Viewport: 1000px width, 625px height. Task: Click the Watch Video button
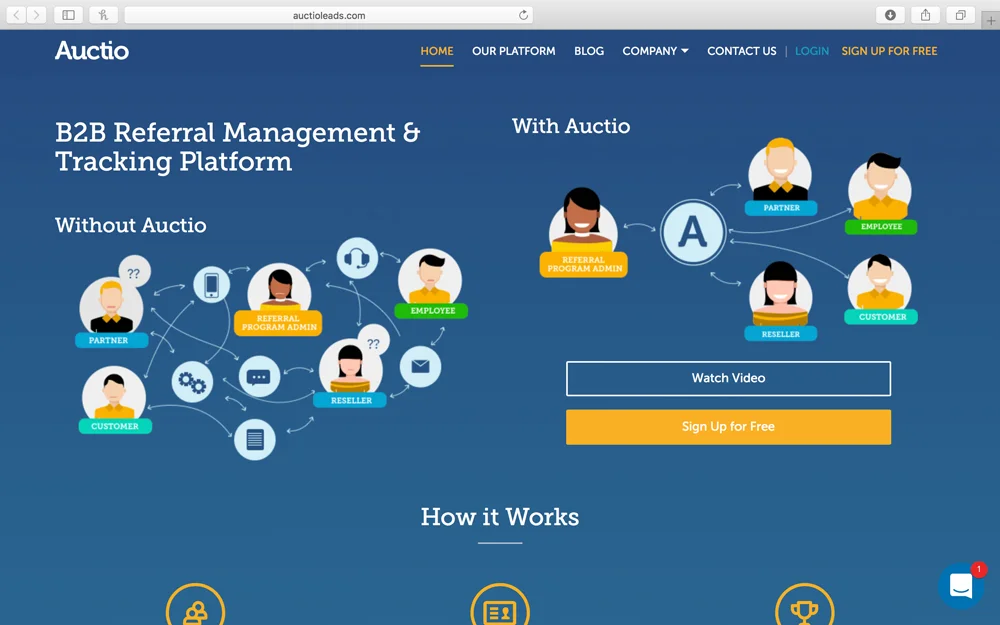pos(728,378)
